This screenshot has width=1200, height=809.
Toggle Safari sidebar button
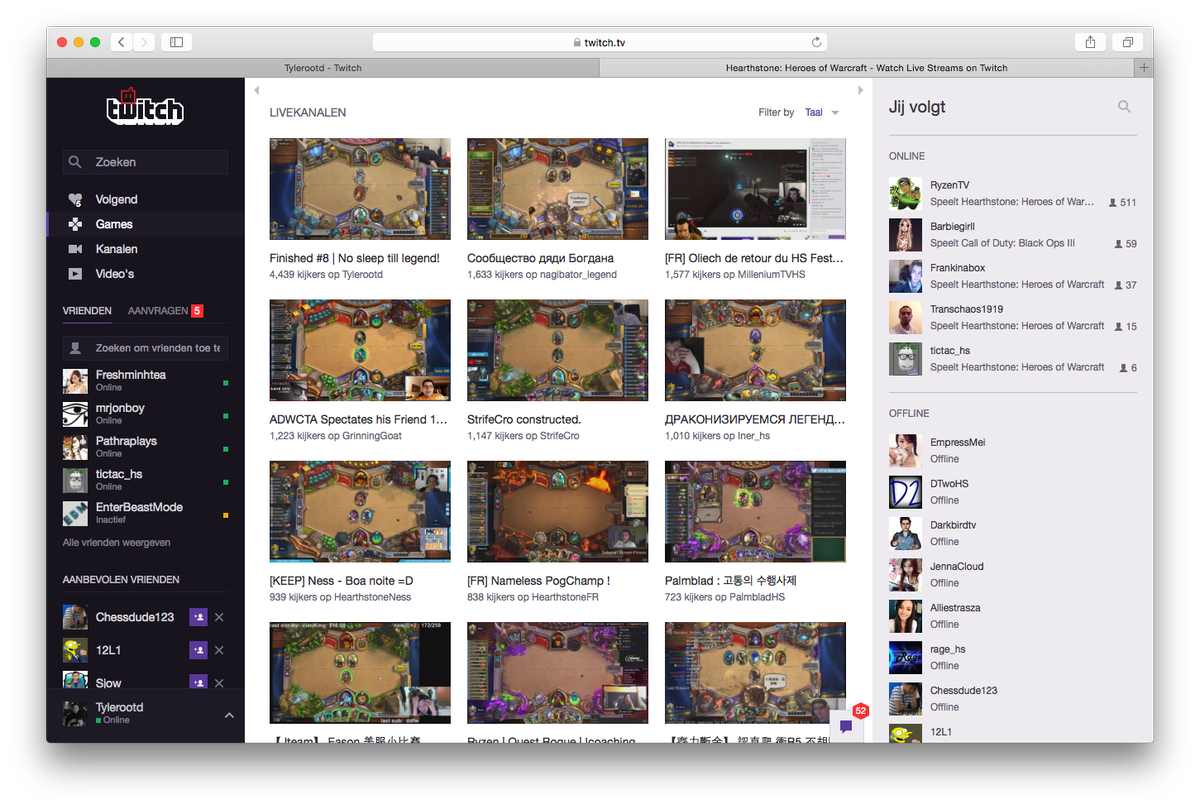coord(176,42)
